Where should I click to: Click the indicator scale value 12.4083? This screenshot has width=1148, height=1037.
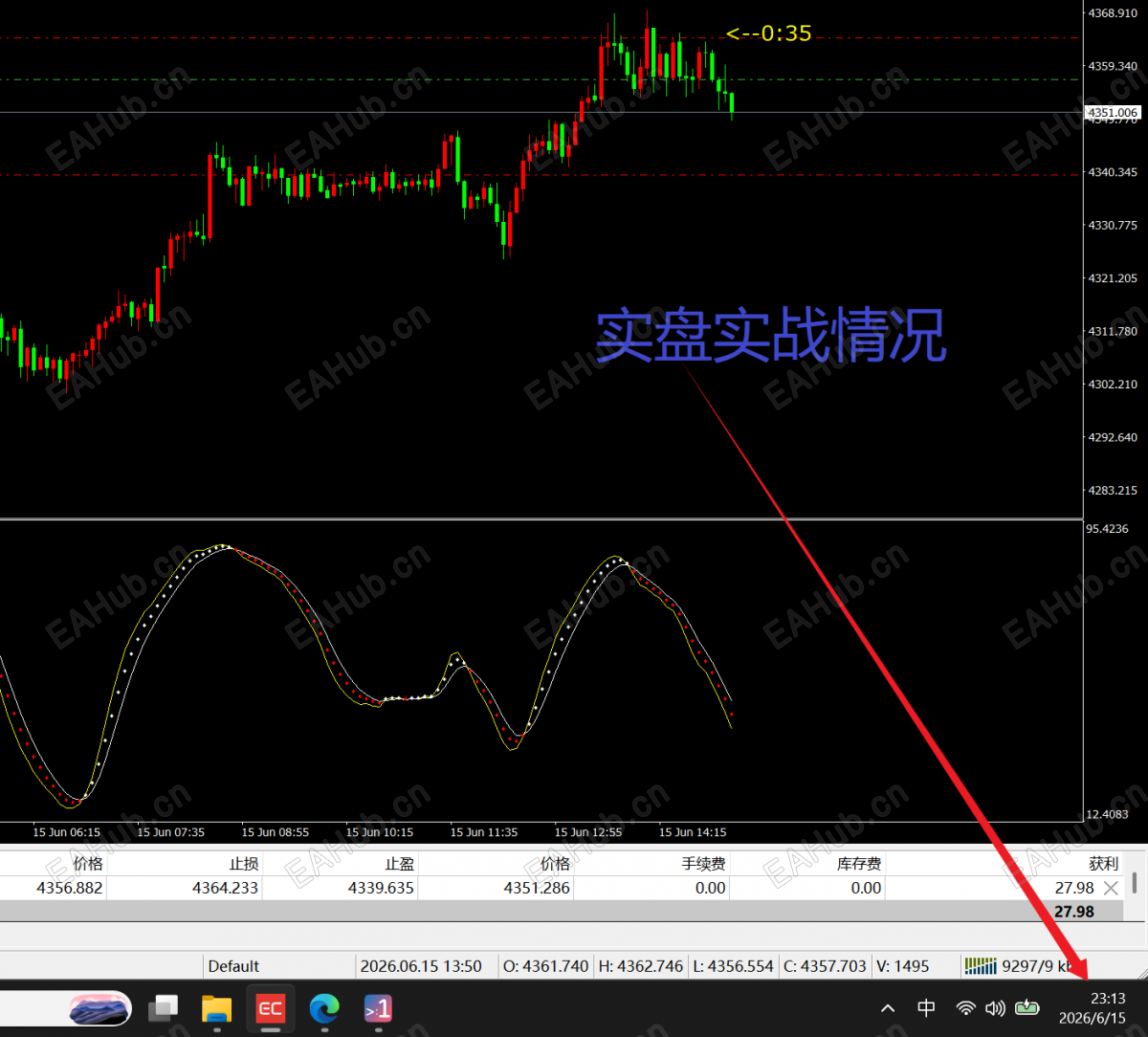click(x=1109, y=814)
